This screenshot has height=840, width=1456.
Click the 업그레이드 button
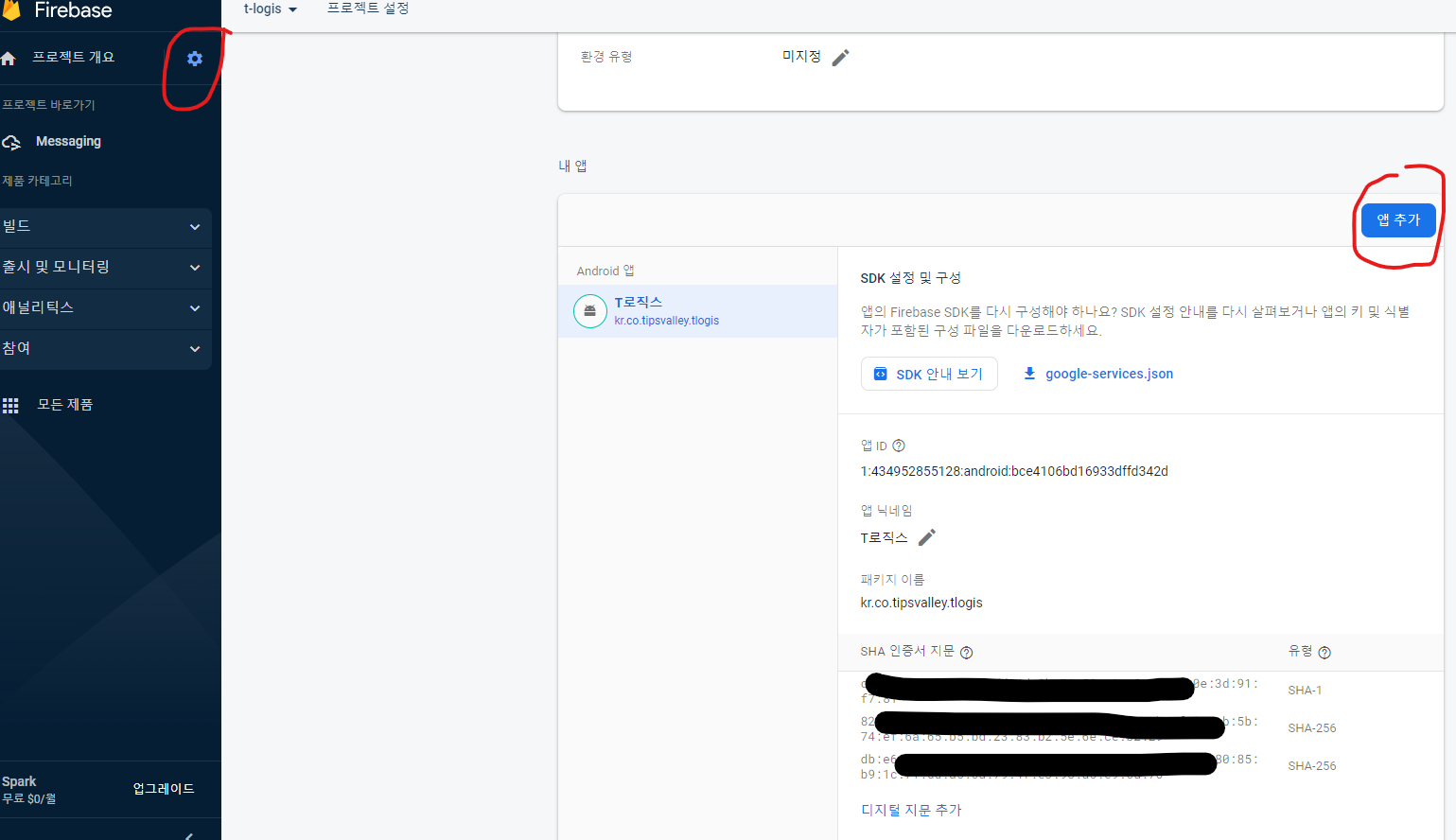coord(164,789)
